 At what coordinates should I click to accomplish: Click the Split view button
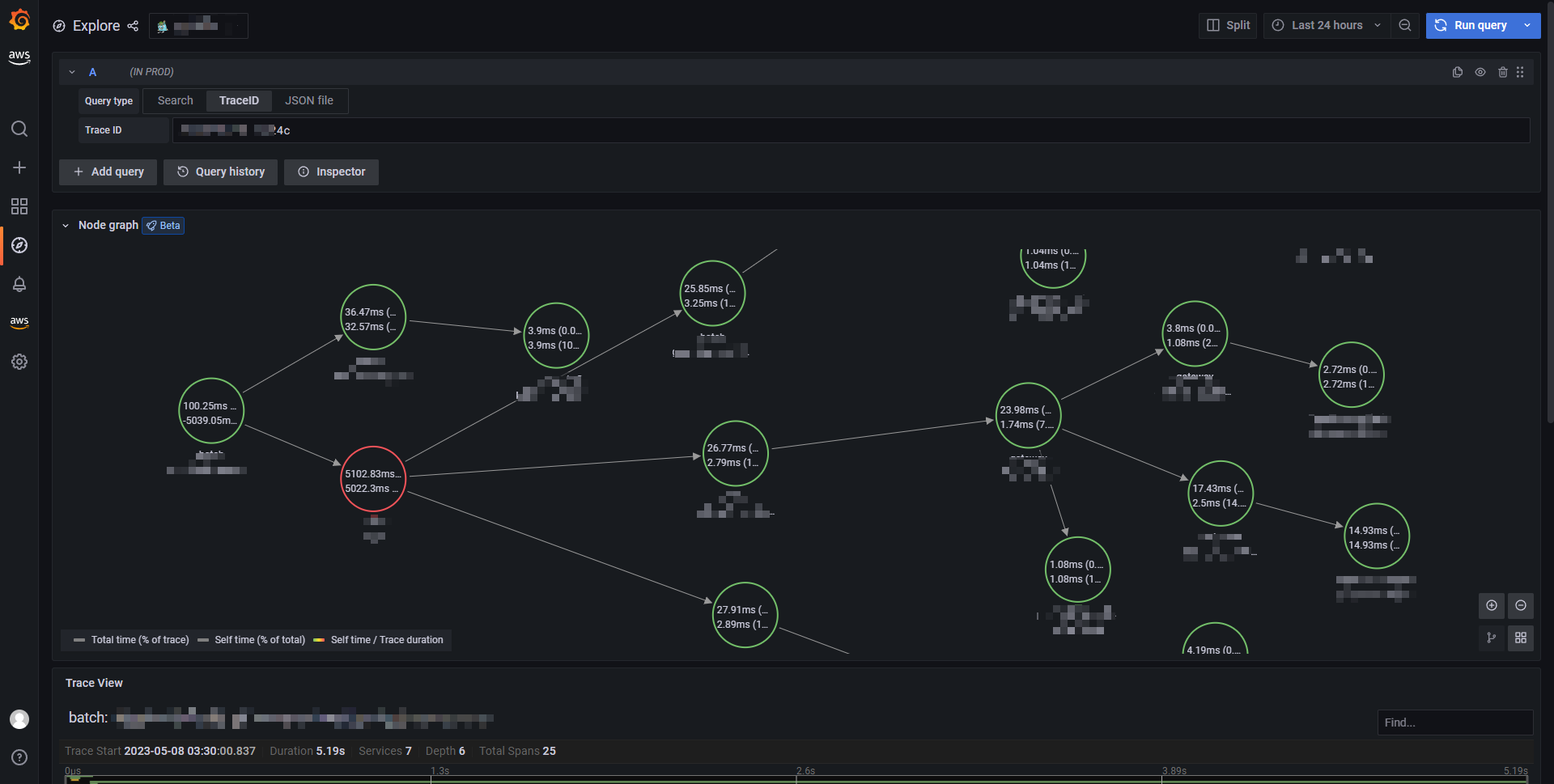point(1228,26)
